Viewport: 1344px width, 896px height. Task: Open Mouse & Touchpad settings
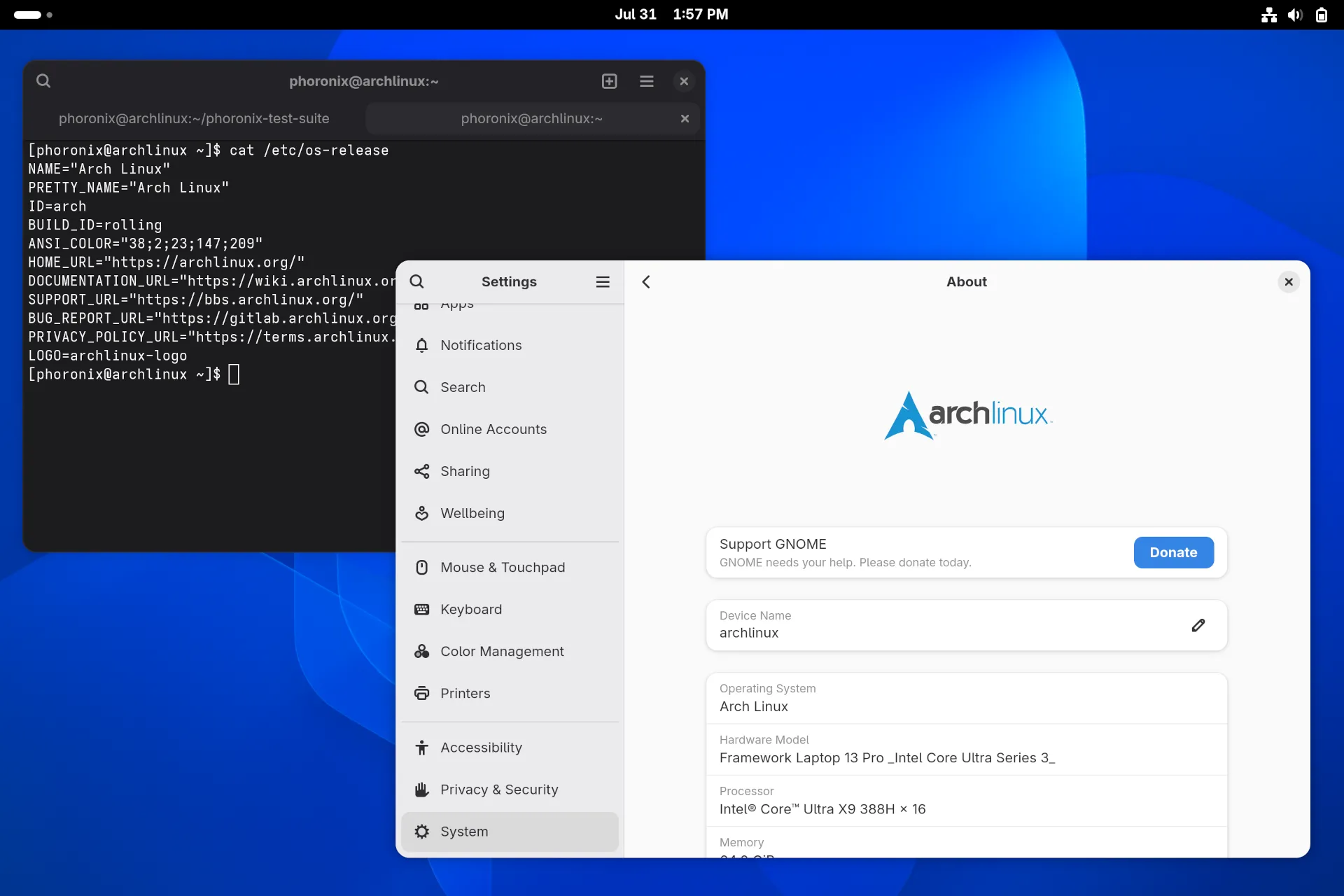pyautogui.click(x=510, y=567)
